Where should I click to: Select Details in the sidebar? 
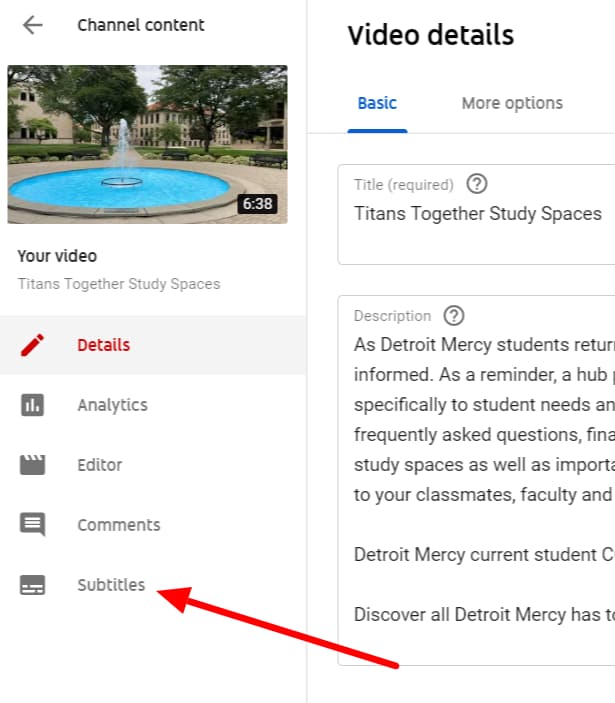[x=153, y=345]
